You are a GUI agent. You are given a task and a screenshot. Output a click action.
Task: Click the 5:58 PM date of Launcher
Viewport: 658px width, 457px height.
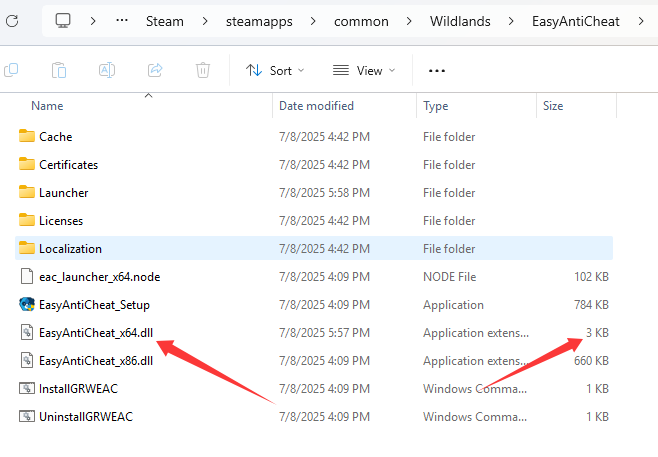click(x=324, y=193)
